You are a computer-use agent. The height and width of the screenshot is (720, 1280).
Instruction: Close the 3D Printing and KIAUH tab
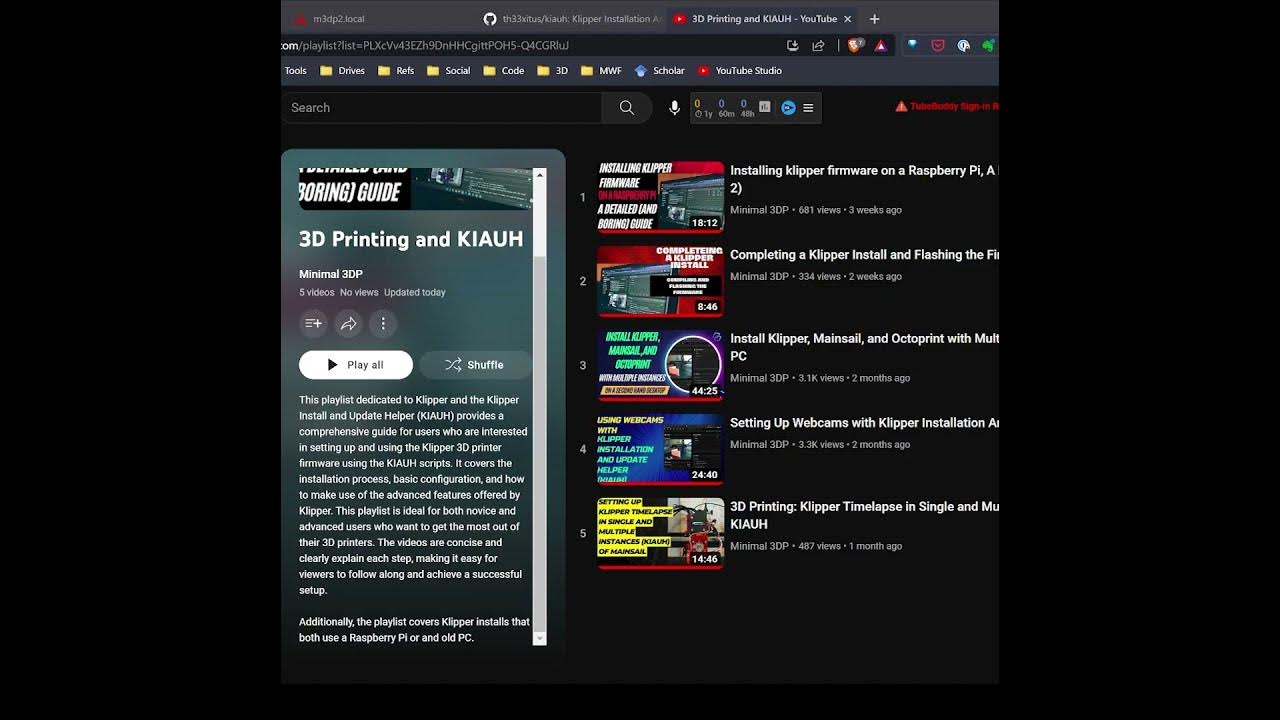[848, 19]
